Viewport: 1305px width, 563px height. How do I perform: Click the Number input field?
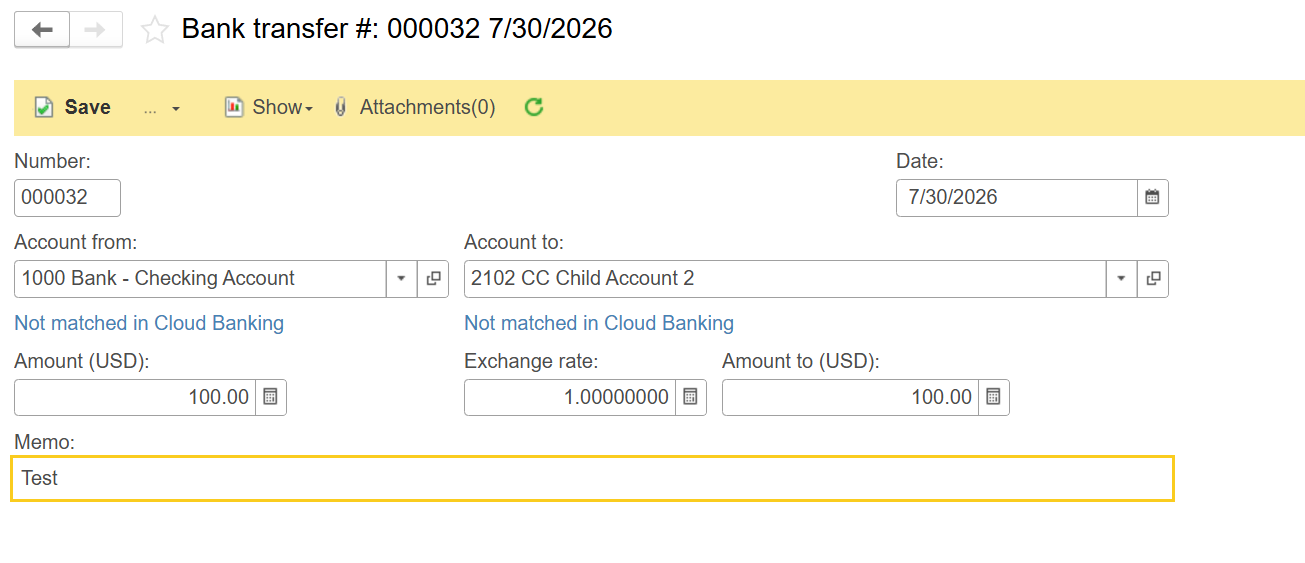click(x=67, y=198)
